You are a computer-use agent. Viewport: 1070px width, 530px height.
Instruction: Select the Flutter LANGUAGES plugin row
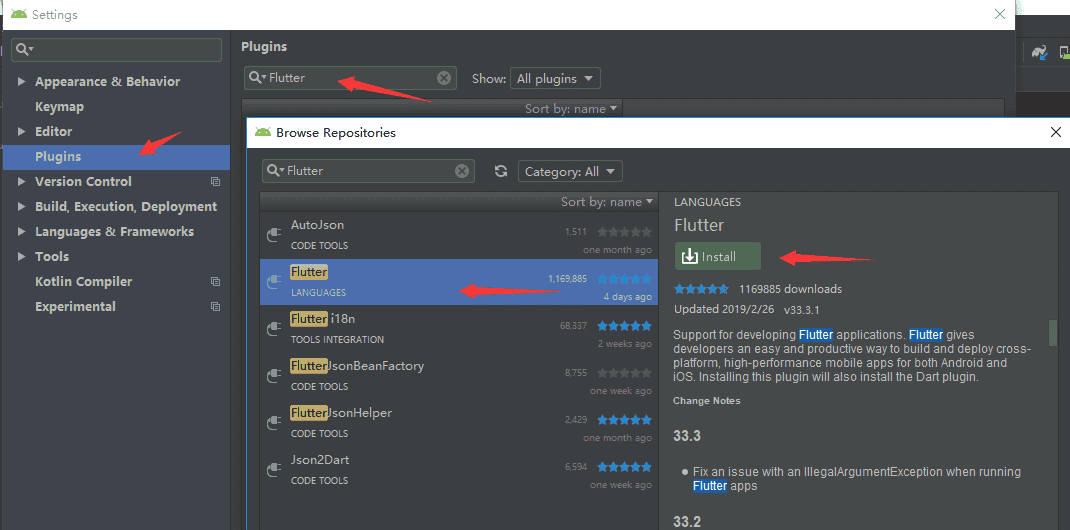(x=459, y=282)
